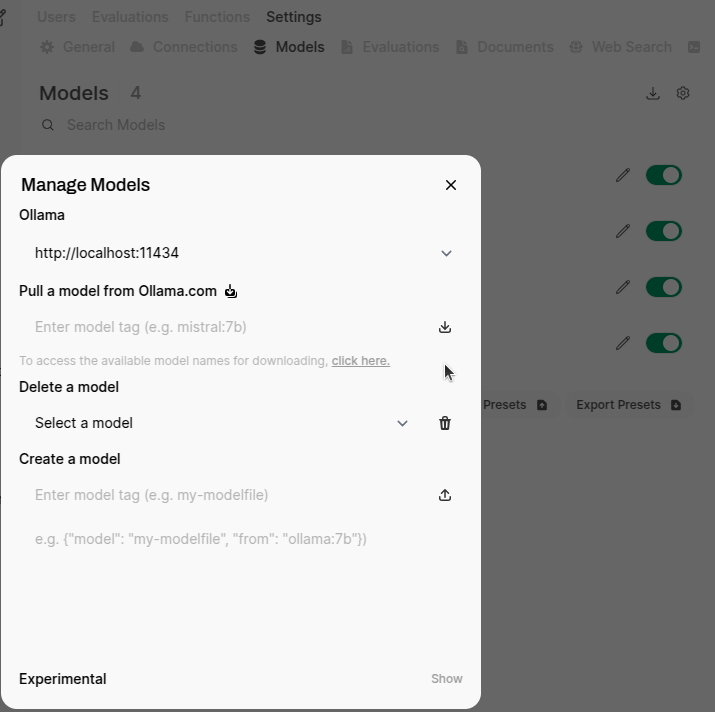Open the Select a model dropdown

click(x=402, y=423)
